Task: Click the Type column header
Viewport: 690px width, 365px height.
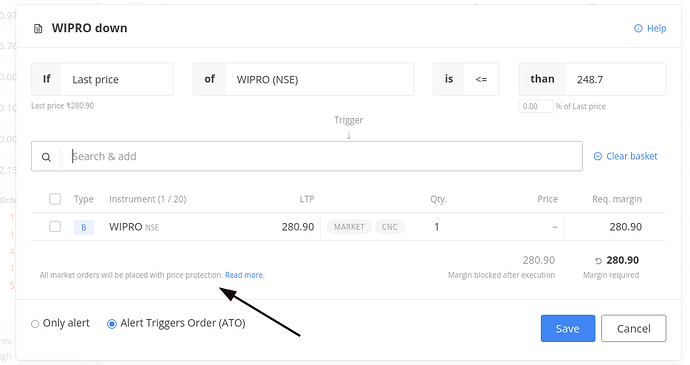Action: 84,199
